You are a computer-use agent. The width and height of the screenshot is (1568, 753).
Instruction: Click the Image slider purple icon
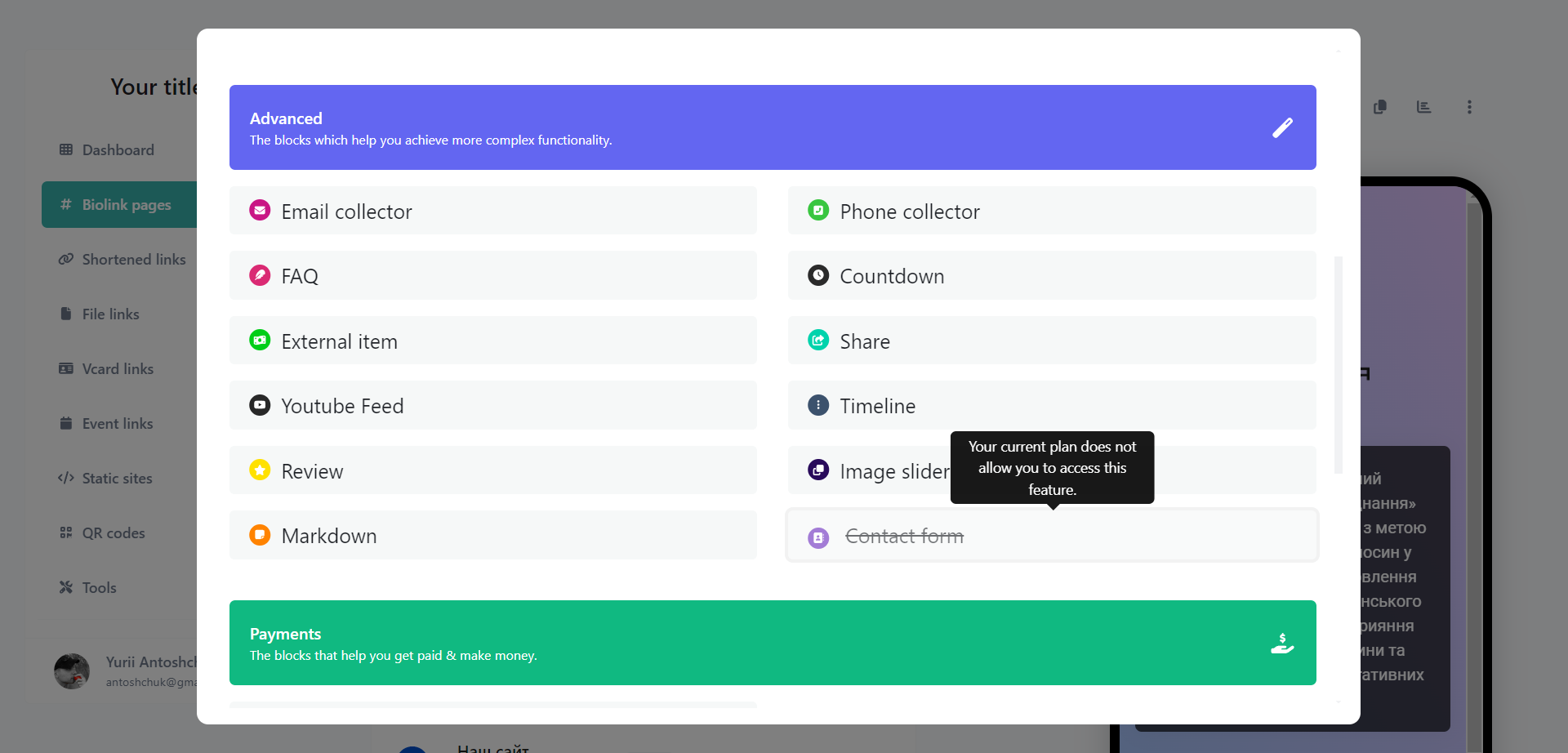point(818,470)
